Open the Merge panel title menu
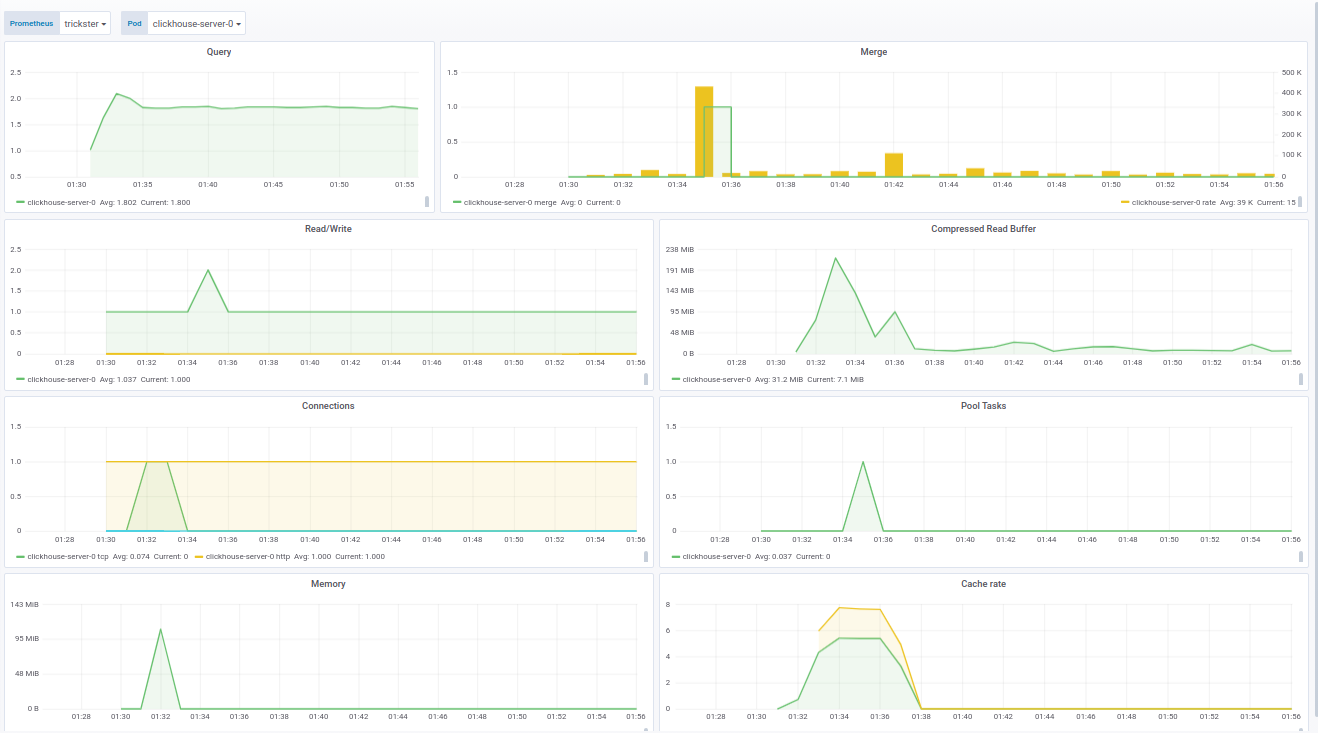Viewport: 1318px width, 733px height. coord(873,52)
